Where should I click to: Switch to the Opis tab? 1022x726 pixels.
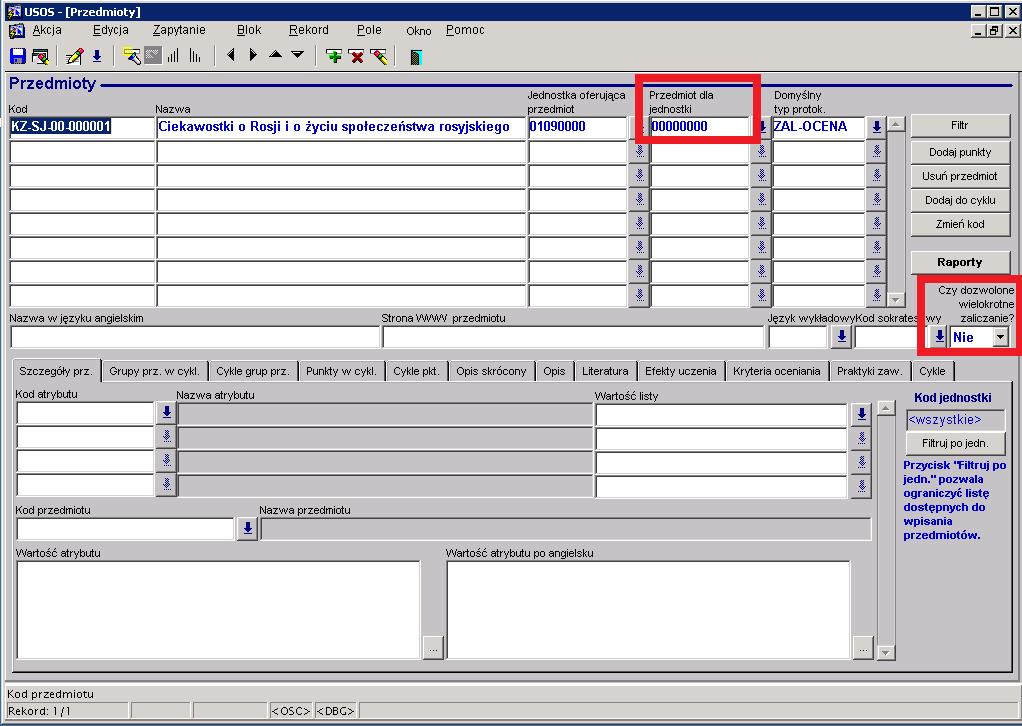(554, 371)
